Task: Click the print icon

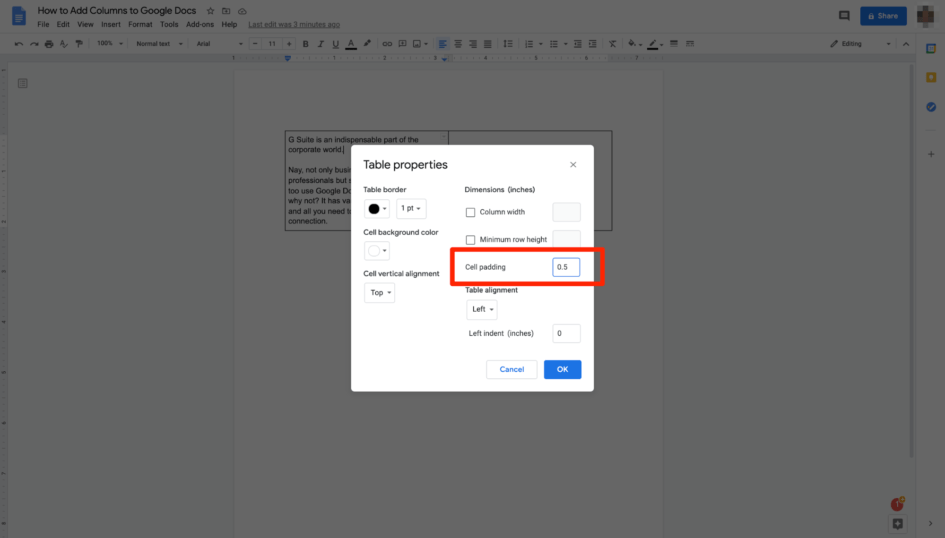Action: pos(49,44)
